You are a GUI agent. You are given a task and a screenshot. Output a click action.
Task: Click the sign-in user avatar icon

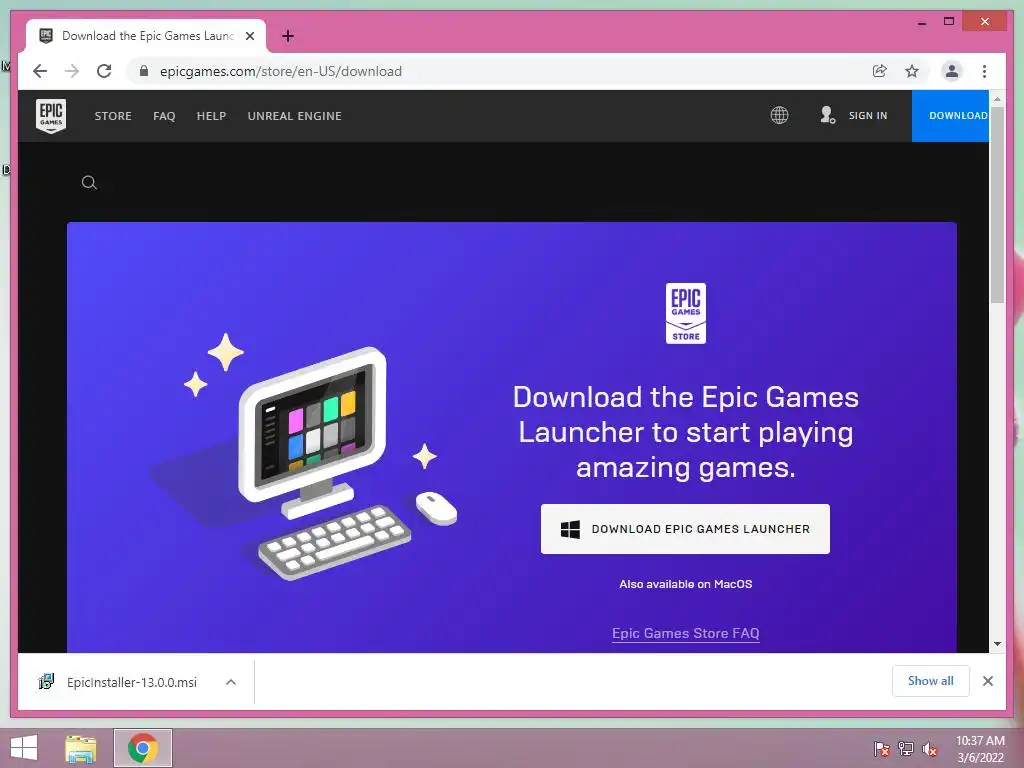click(x=827, y=115)
